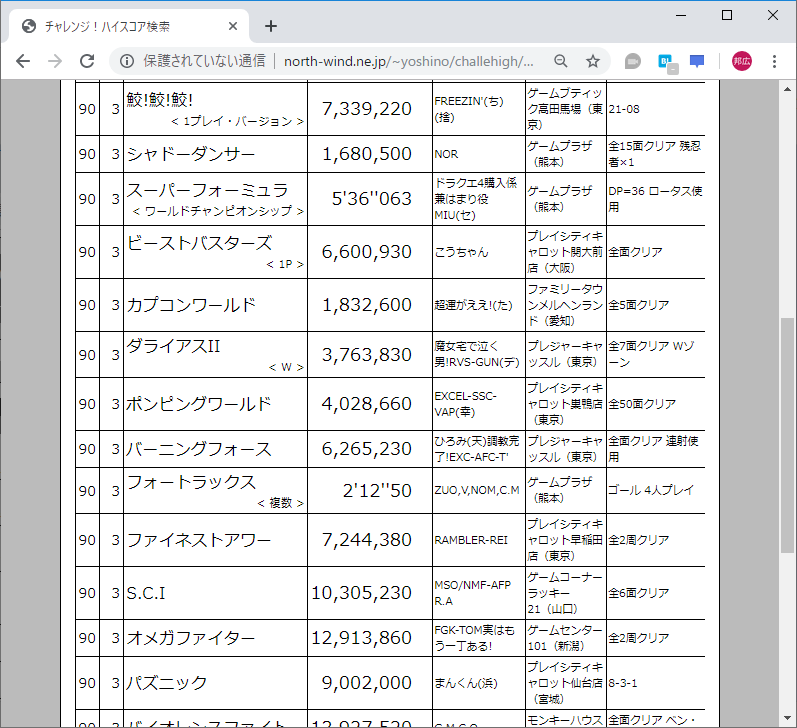
Task: Click the time 2'12''50
Action: 377,491
